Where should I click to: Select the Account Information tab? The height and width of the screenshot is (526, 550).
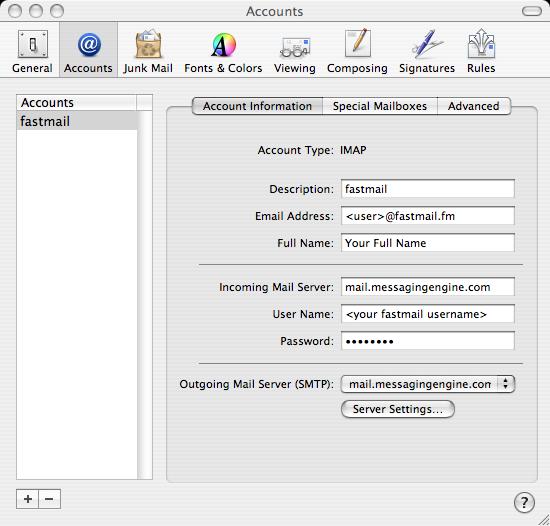257,106
